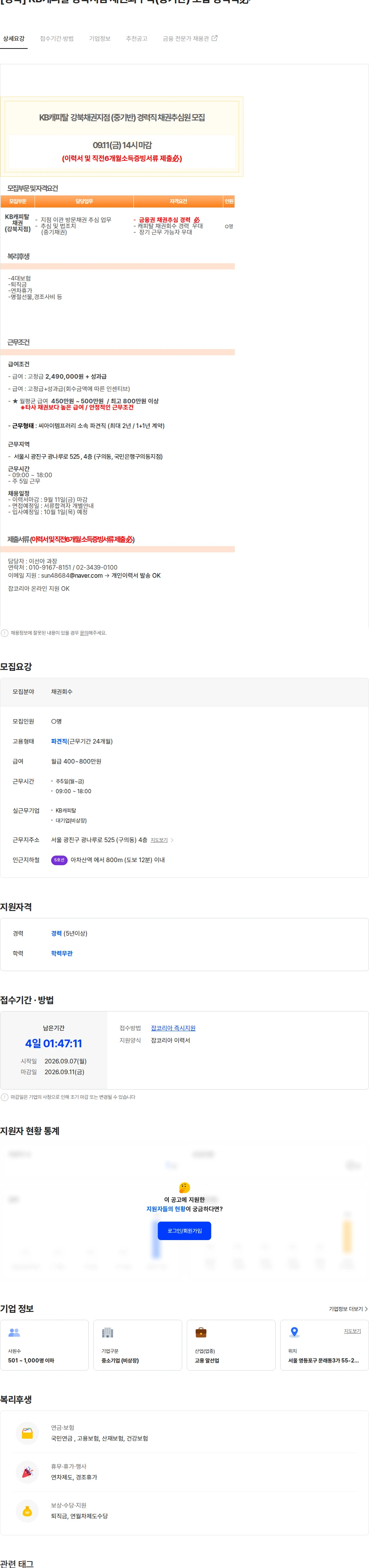Viewport: 369px width, 1568px height.
Task: Open 기업정보 더보기
Action: [x=348, y=1309]
